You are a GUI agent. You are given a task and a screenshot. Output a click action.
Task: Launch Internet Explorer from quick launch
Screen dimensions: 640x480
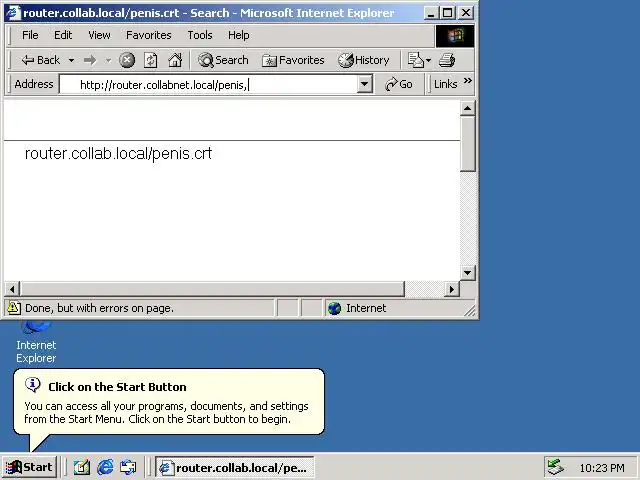[x=105, y=467]
